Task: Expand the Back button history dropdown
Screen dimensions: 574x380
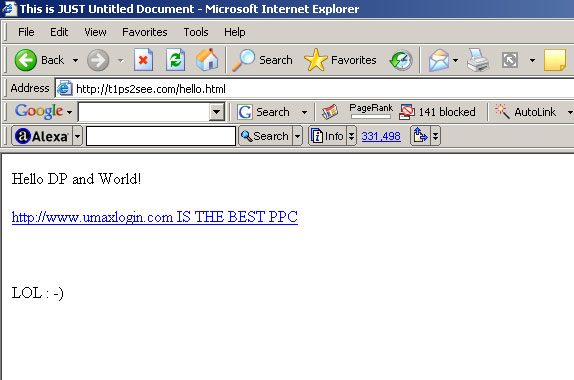Action: pos(75,60)
